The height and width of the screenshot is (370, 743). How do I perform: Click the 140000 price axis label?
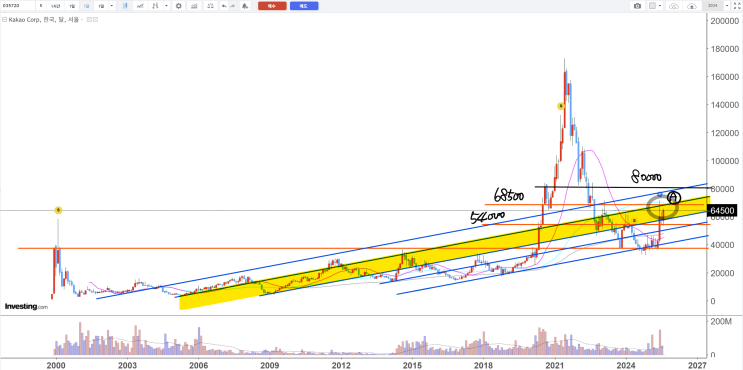(x=724, y=105)
